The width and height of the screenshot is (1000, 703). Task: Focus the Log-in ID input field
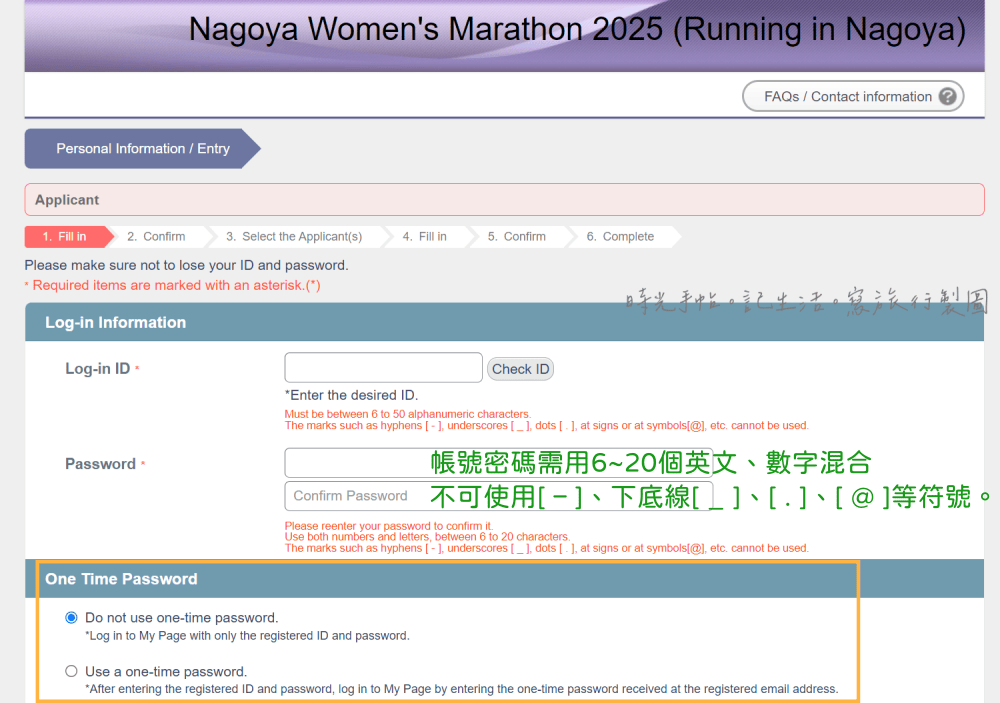(383, 367)
